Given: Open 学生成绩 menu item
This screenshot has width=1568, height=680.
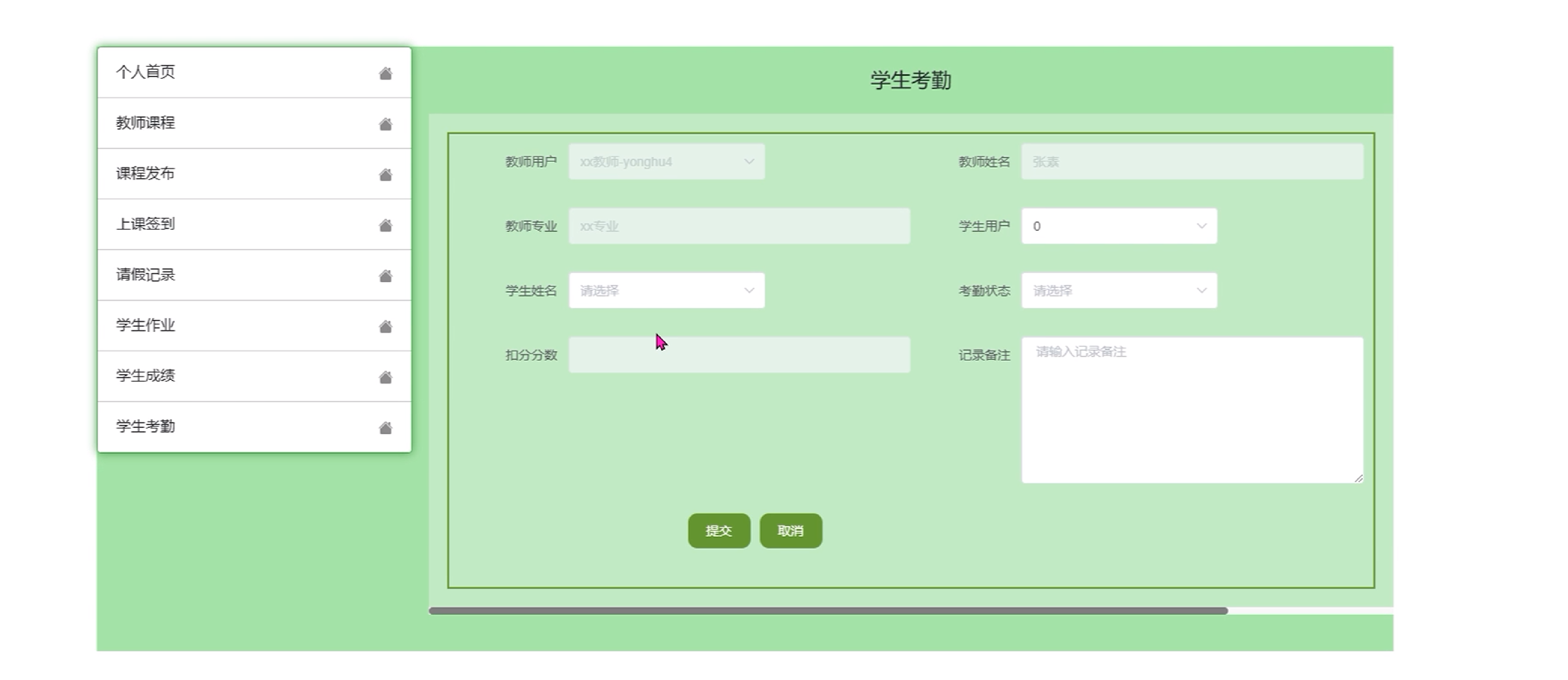Looking at the screenshot, I should click(146, 376).
